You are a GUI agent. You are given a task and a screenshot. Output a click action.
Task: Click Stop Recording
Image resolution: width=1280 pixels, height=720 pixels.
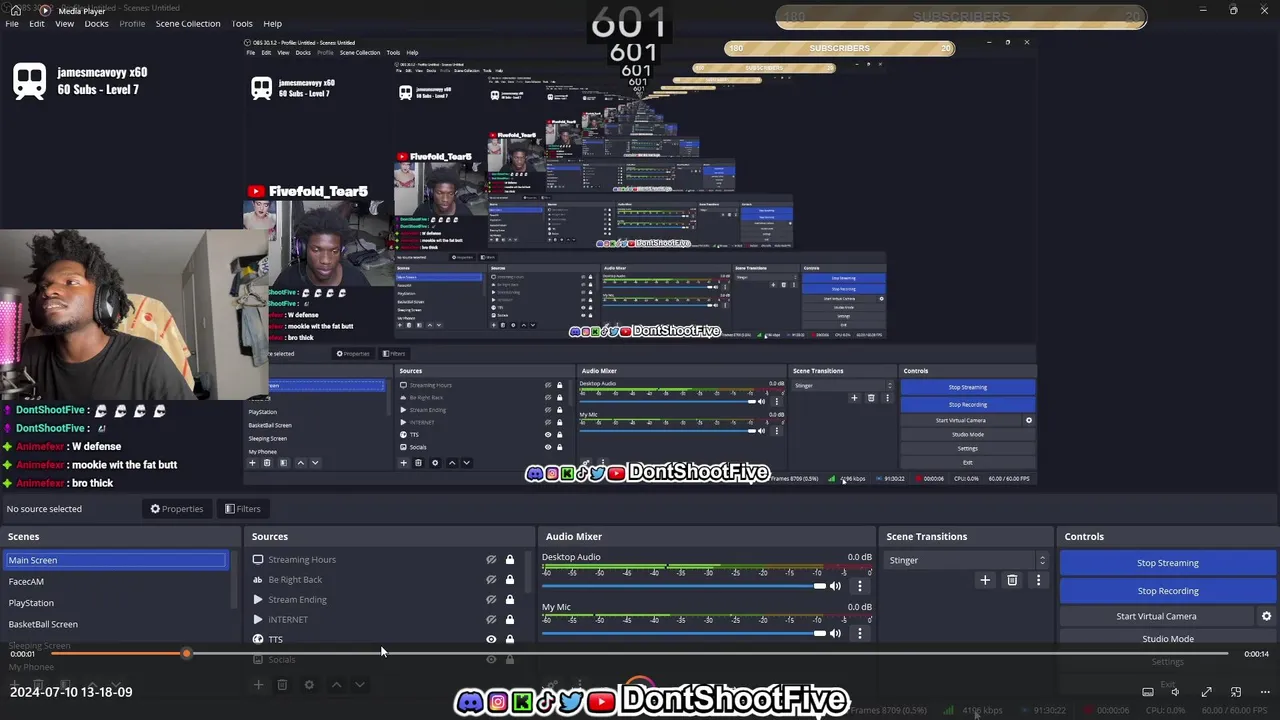1167,591
